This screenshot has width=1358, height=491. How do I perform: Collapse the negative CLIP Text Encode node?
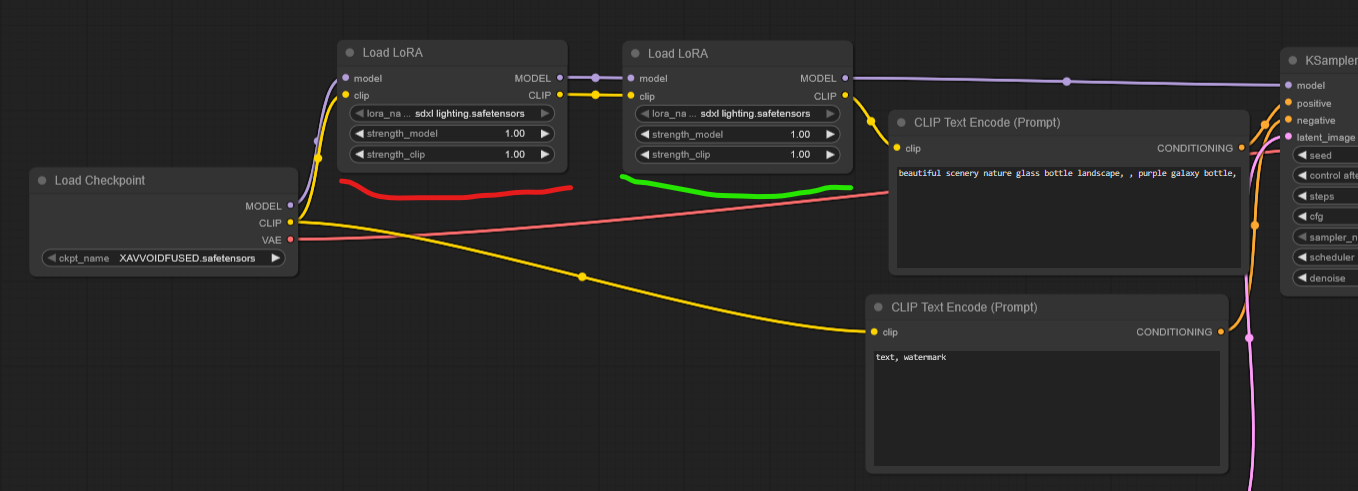(878, 307)
